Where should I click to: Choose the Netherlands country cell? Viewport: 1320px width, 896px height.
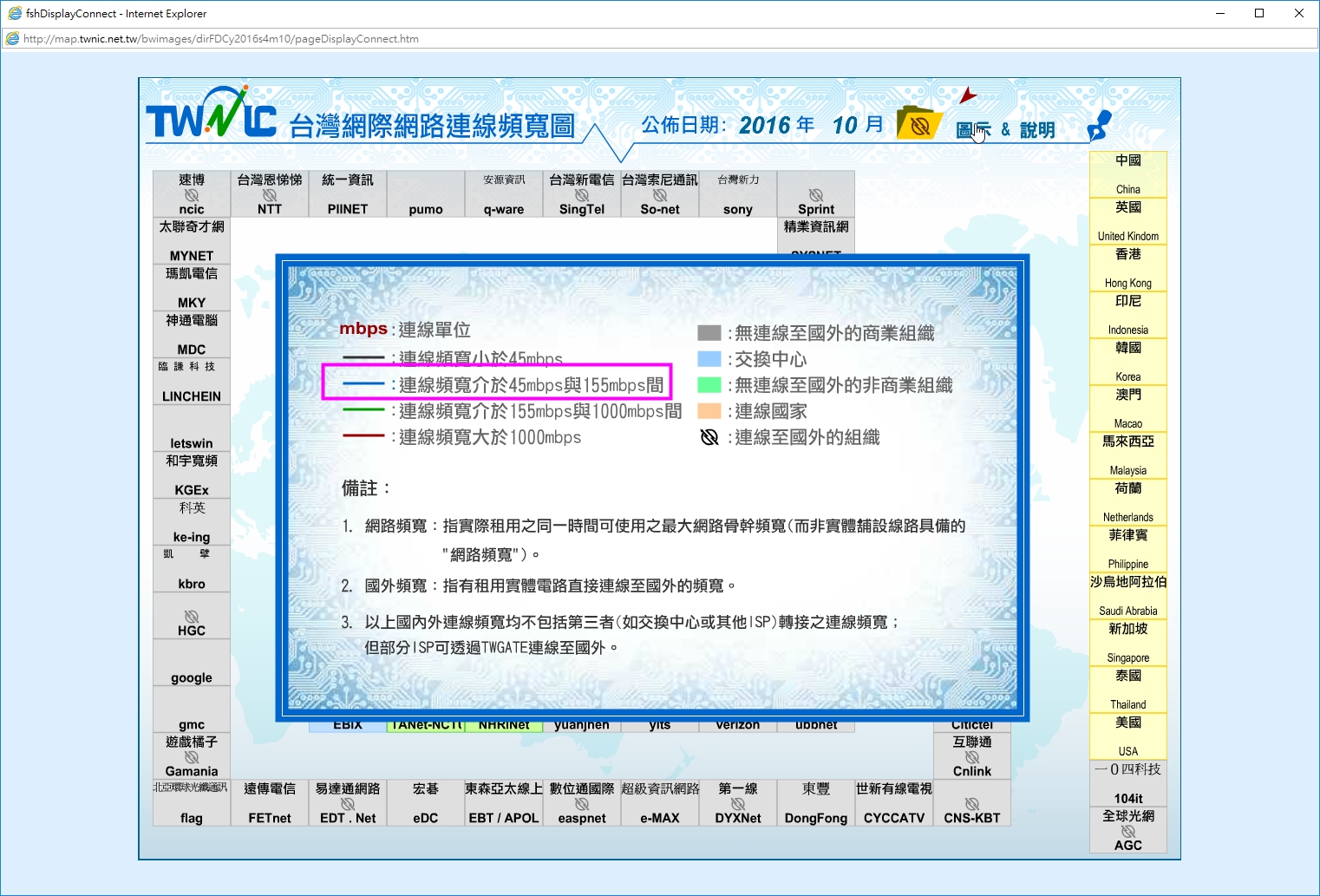[1128, 502]
